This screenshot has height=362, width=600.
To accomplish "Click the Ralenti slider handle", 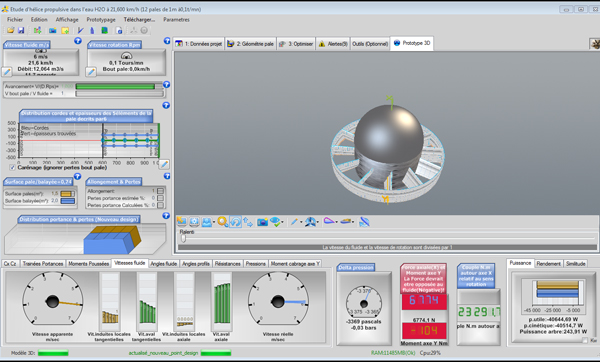I will 184,238.
